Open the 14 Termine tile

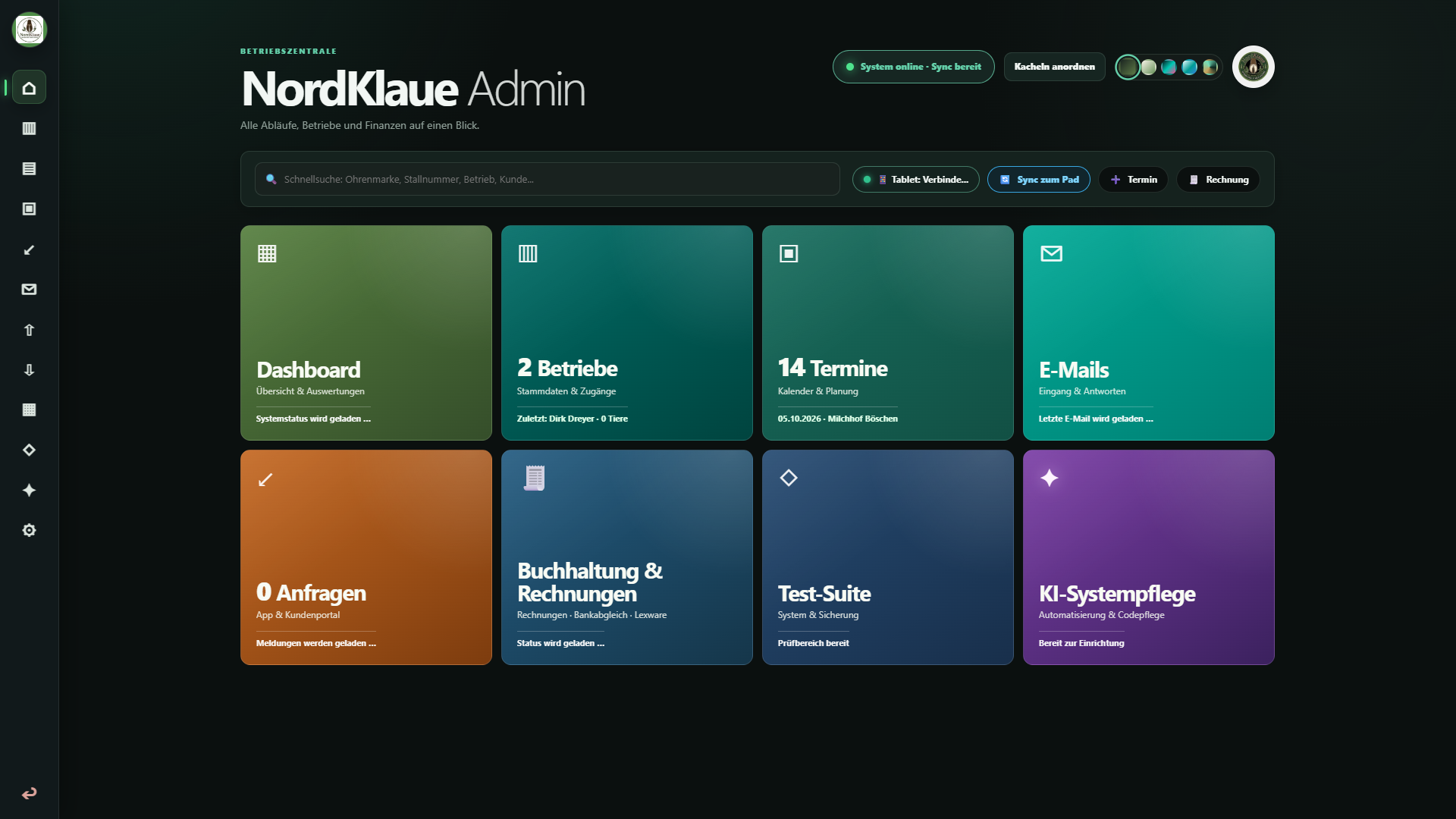click(x=888, y=333)
